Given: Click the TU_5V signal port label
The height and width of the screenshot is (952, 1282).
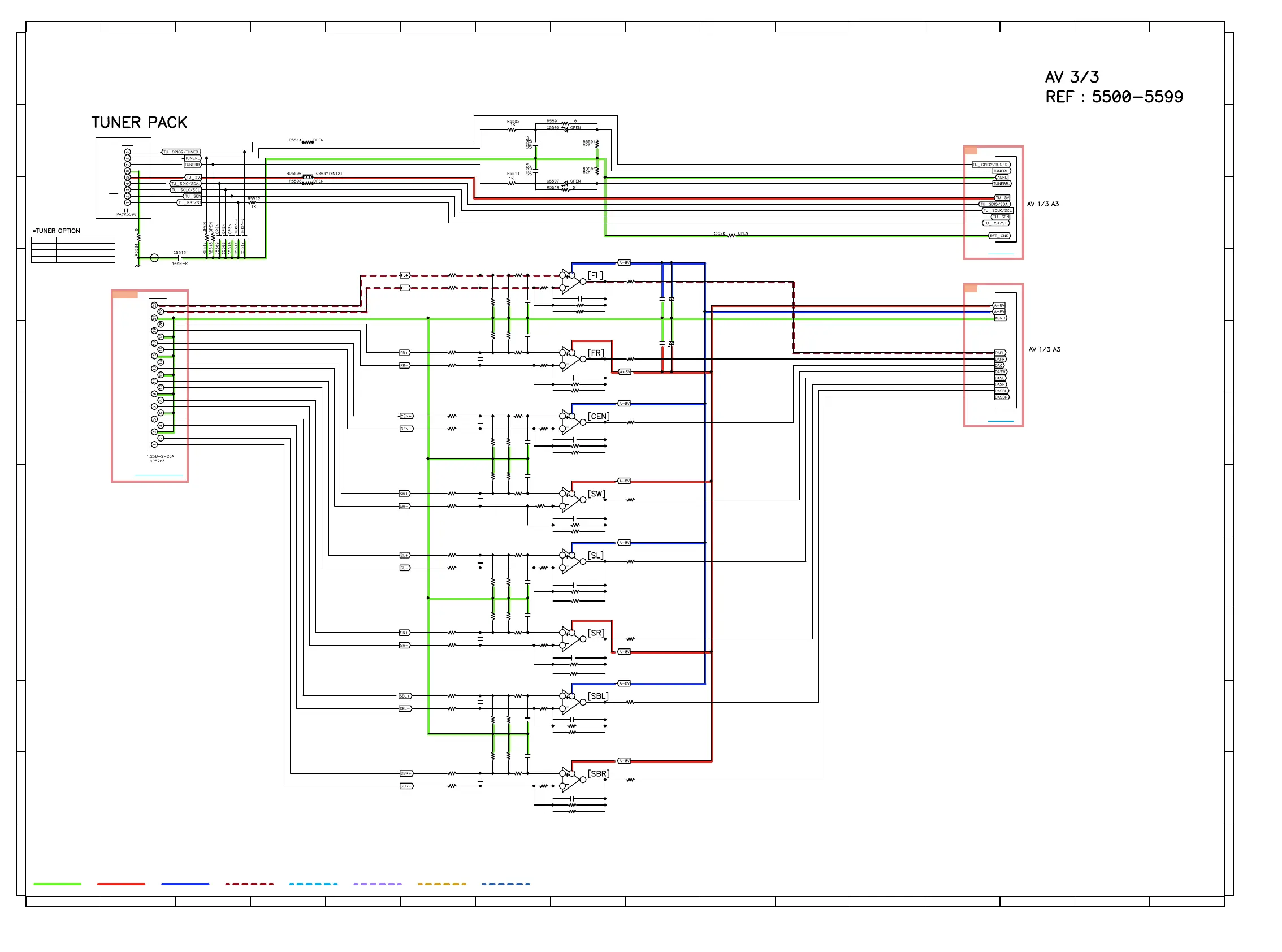Looking at the screenshot, I should click(1002, 198).
